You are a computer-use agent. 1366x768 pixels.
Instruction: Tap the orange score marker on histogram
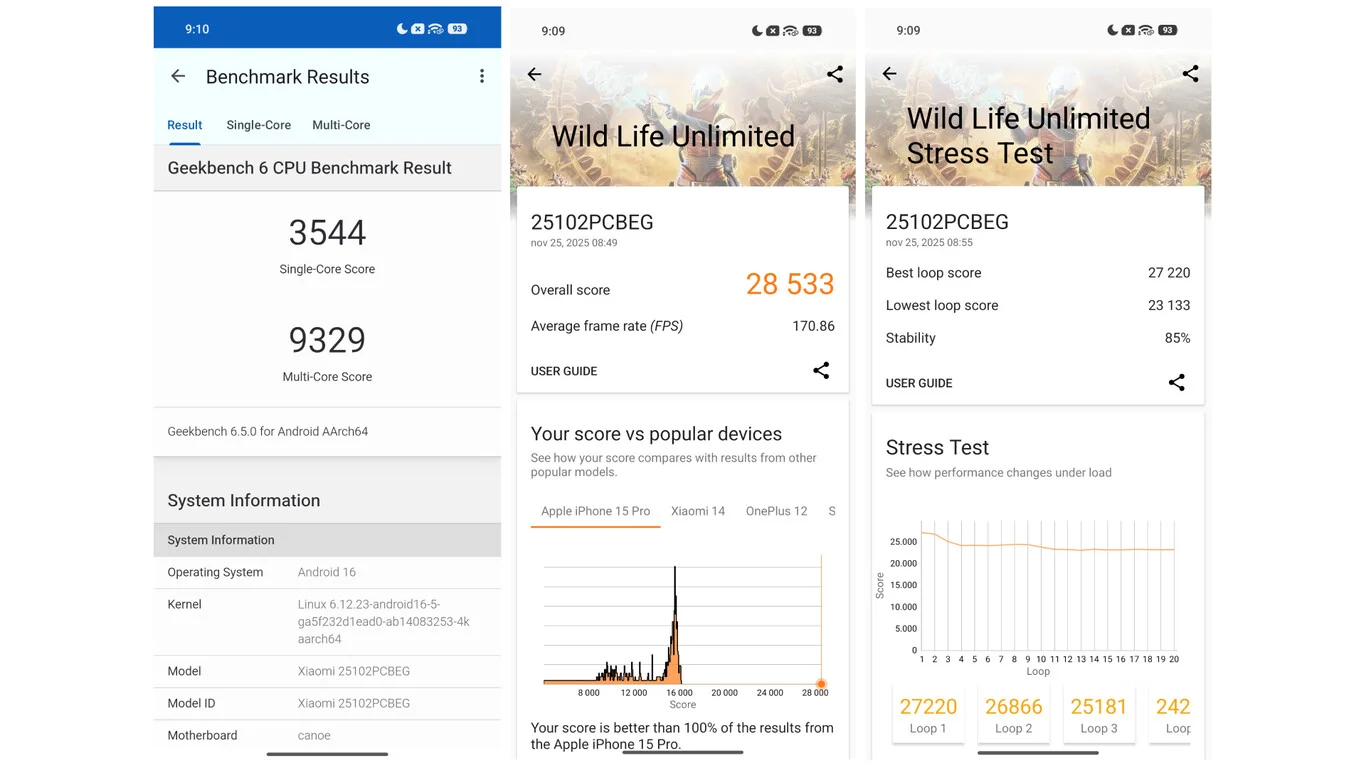tap(821, 683)
